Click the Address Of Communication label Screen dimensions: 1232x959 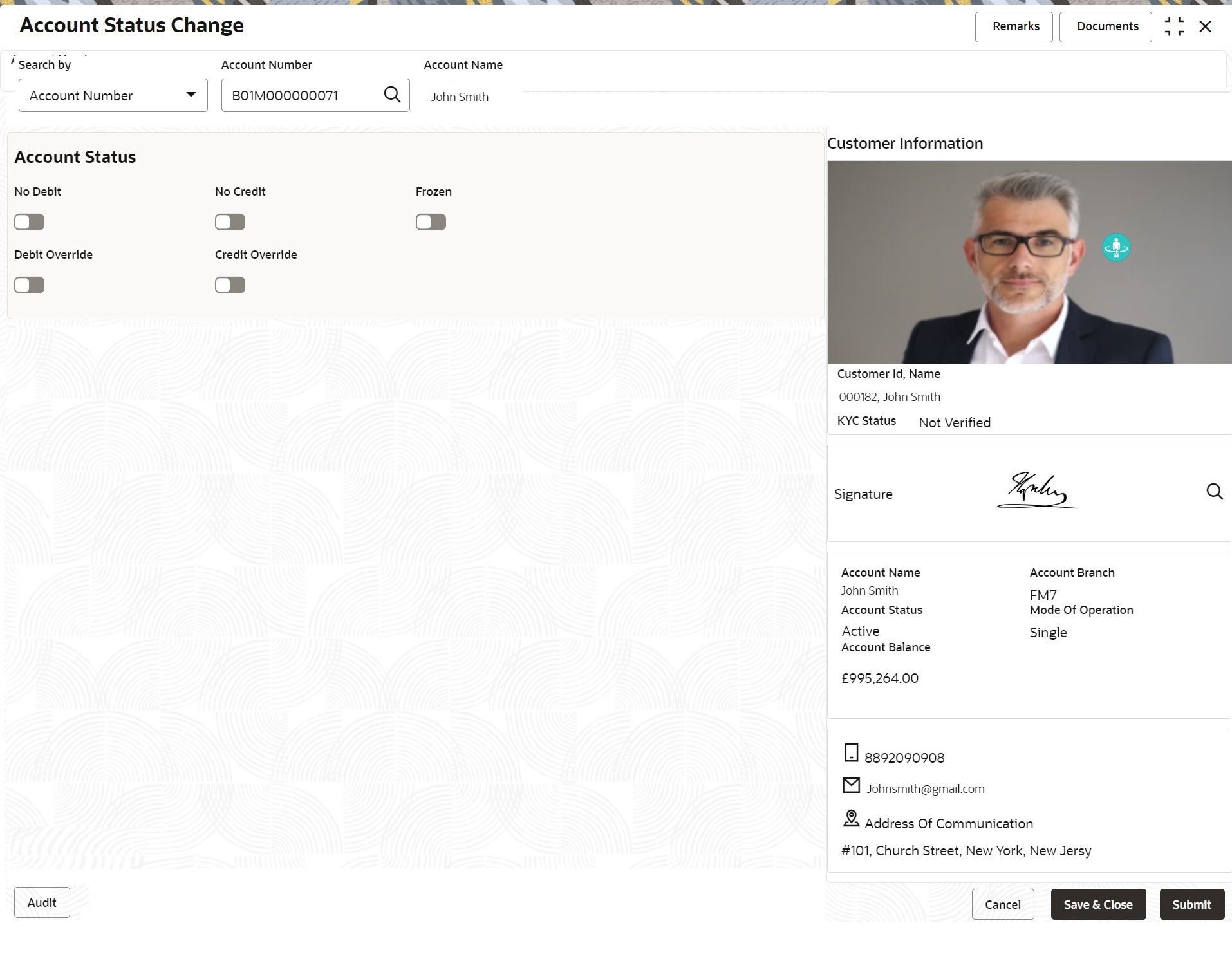[x=949, y=823]
